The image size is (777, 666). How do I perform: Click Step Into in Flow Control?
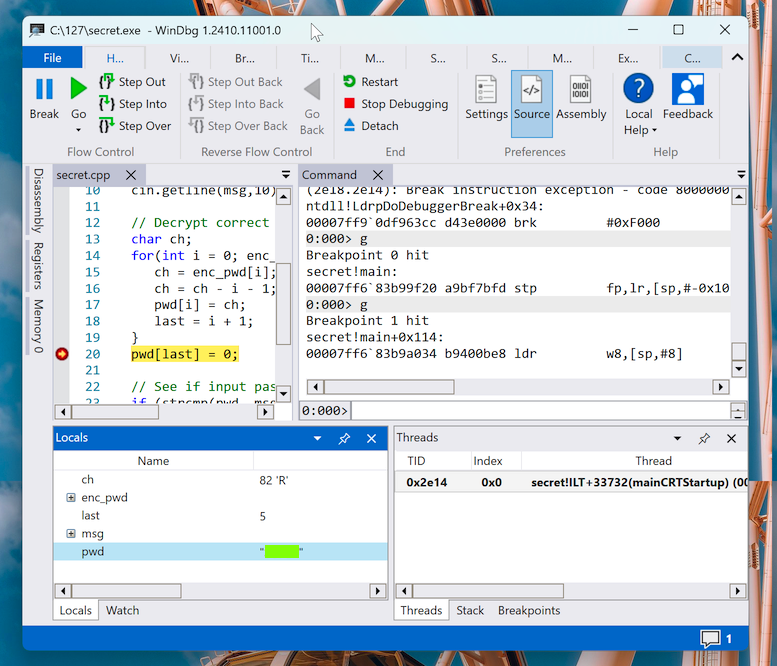coord(134,104)
